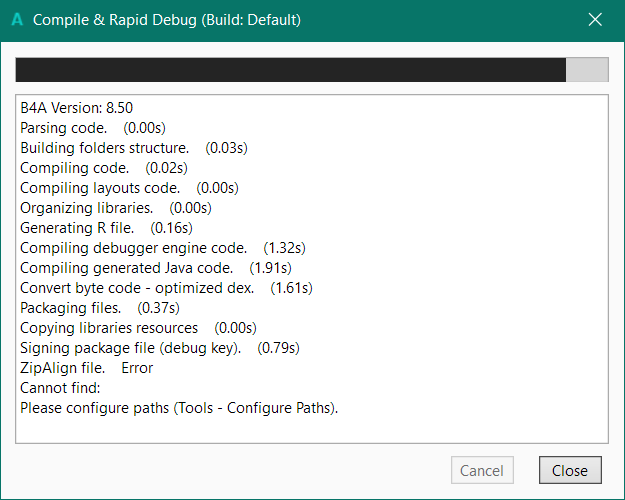Select the 'Compiling layouts code.' entry
Viewport: 625px width, 500px height.
(100, 188)
